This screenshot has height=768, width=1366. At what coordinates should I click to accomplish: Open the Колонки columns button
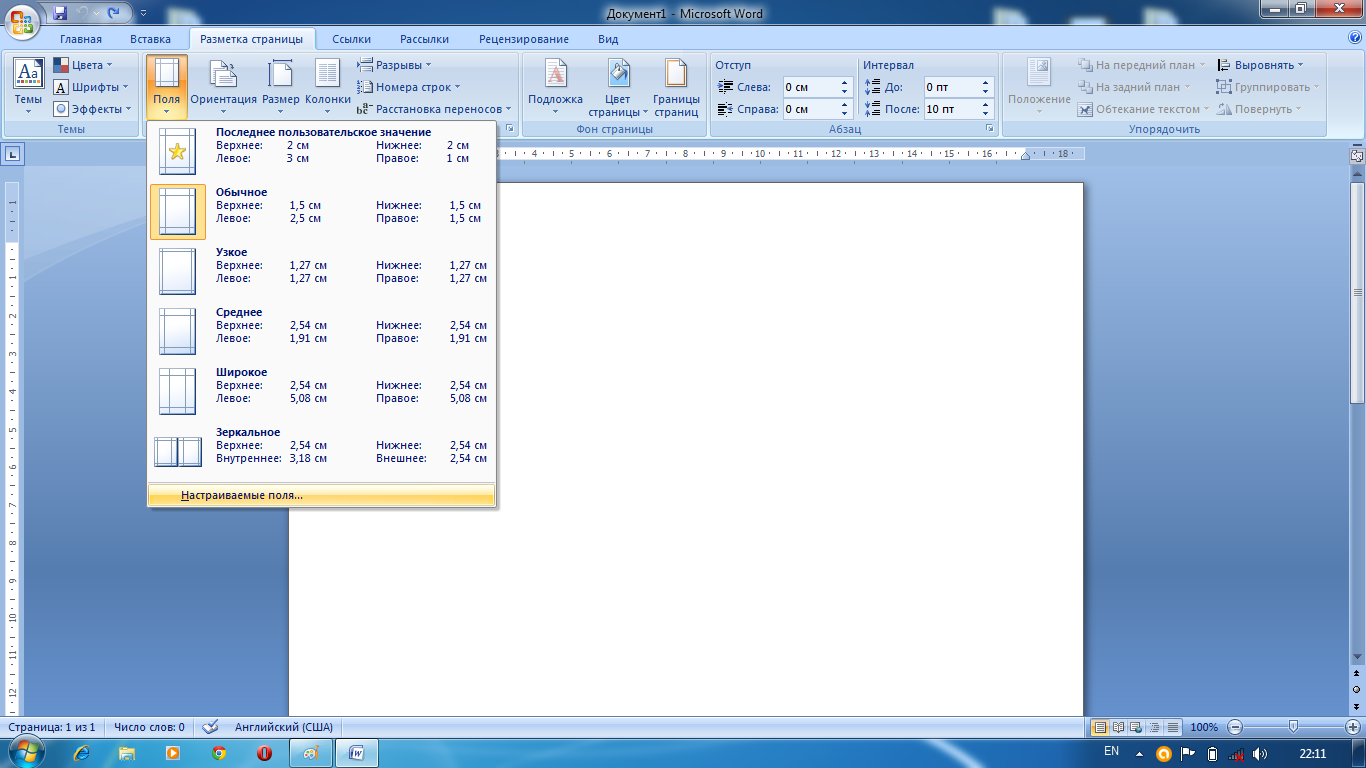coord(328,87)
